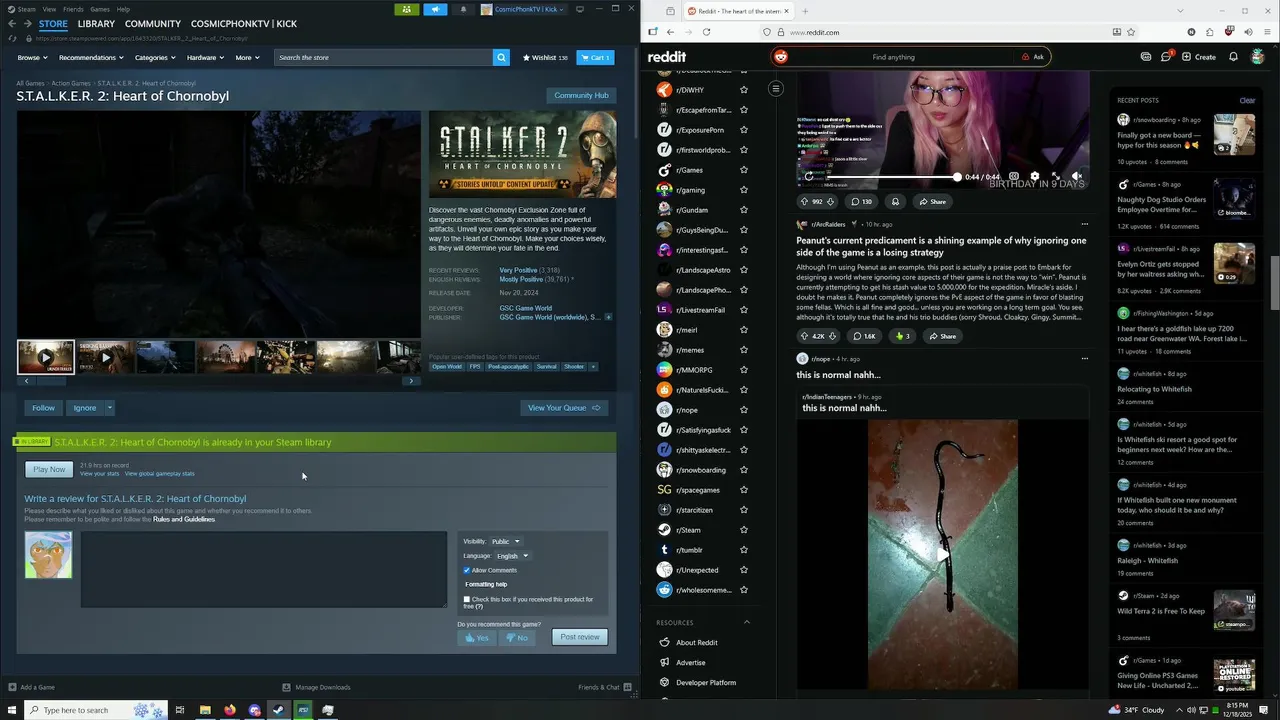This screenshot has width=1280, height=720.
Task: Open File Explorer from taskbar
Action: click(x=205, y=710)
